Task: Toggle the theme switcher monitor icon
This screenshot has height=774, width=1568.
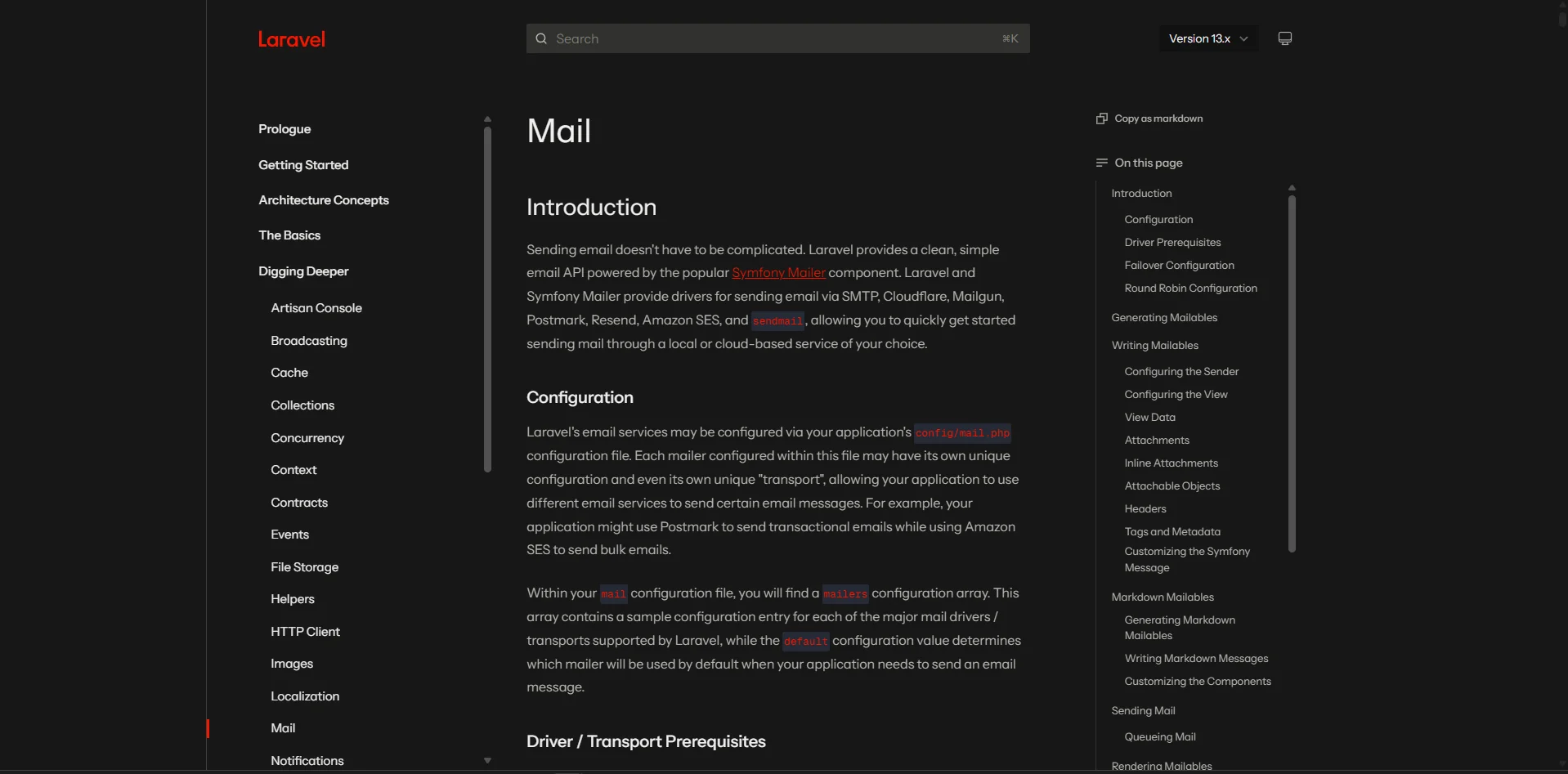Action: 1285,38
